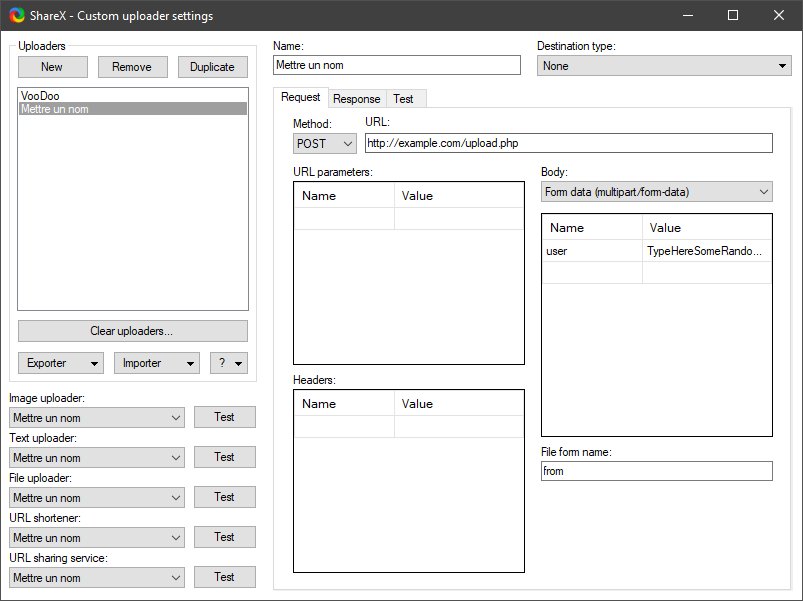Remove the selected uploader

(133, 67)
